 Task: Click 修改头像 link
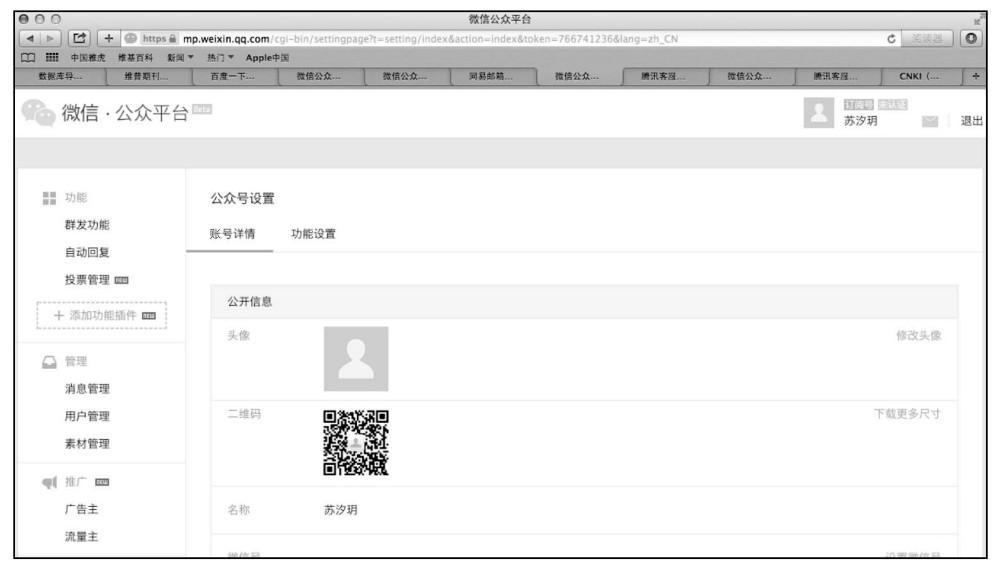918,336
